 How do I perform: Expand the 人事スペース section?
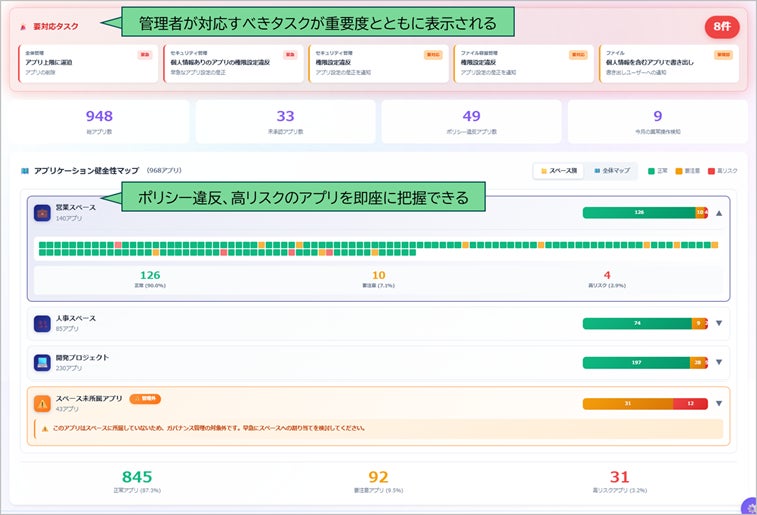point(718,323)
